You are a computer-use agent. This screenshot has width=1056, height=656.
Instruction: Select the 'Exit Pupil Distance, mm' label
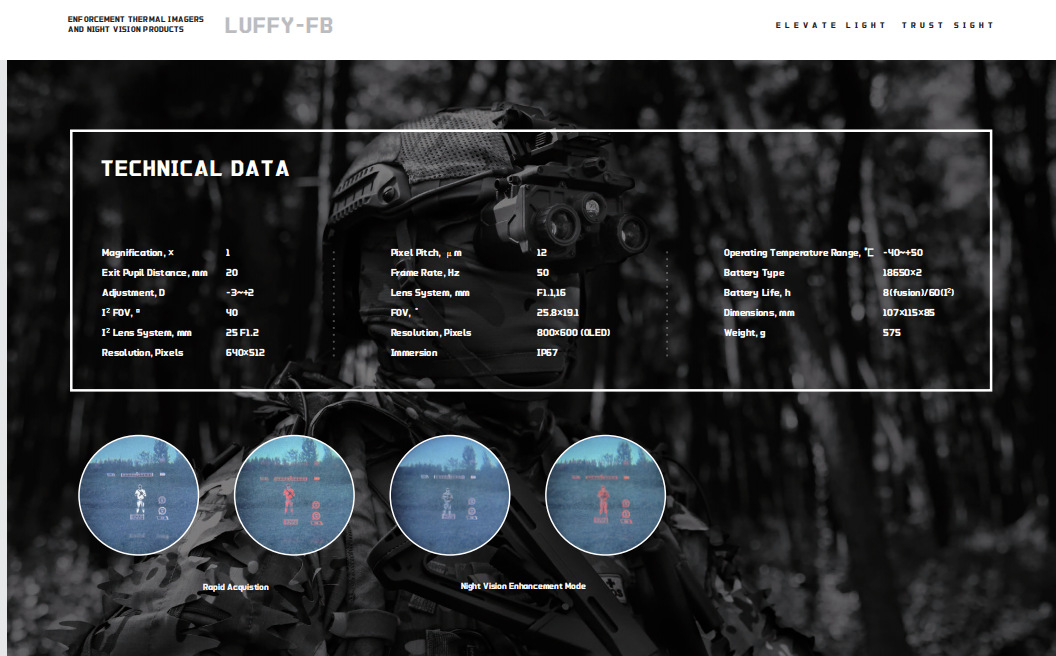click(x=154, y=273)
